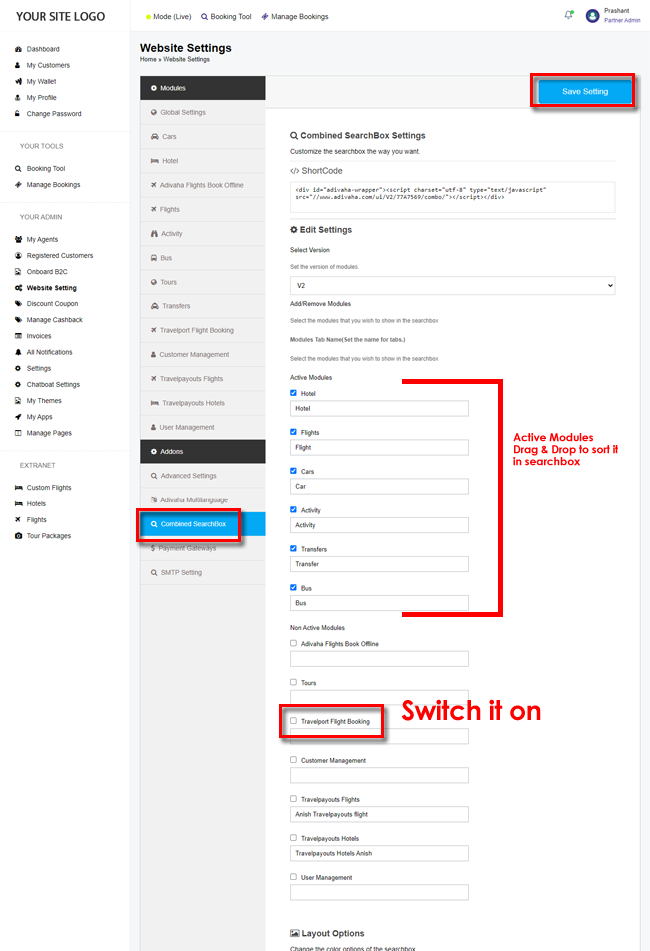Check the User Management checkbox

pyautogui.click(x=293, y=876)
